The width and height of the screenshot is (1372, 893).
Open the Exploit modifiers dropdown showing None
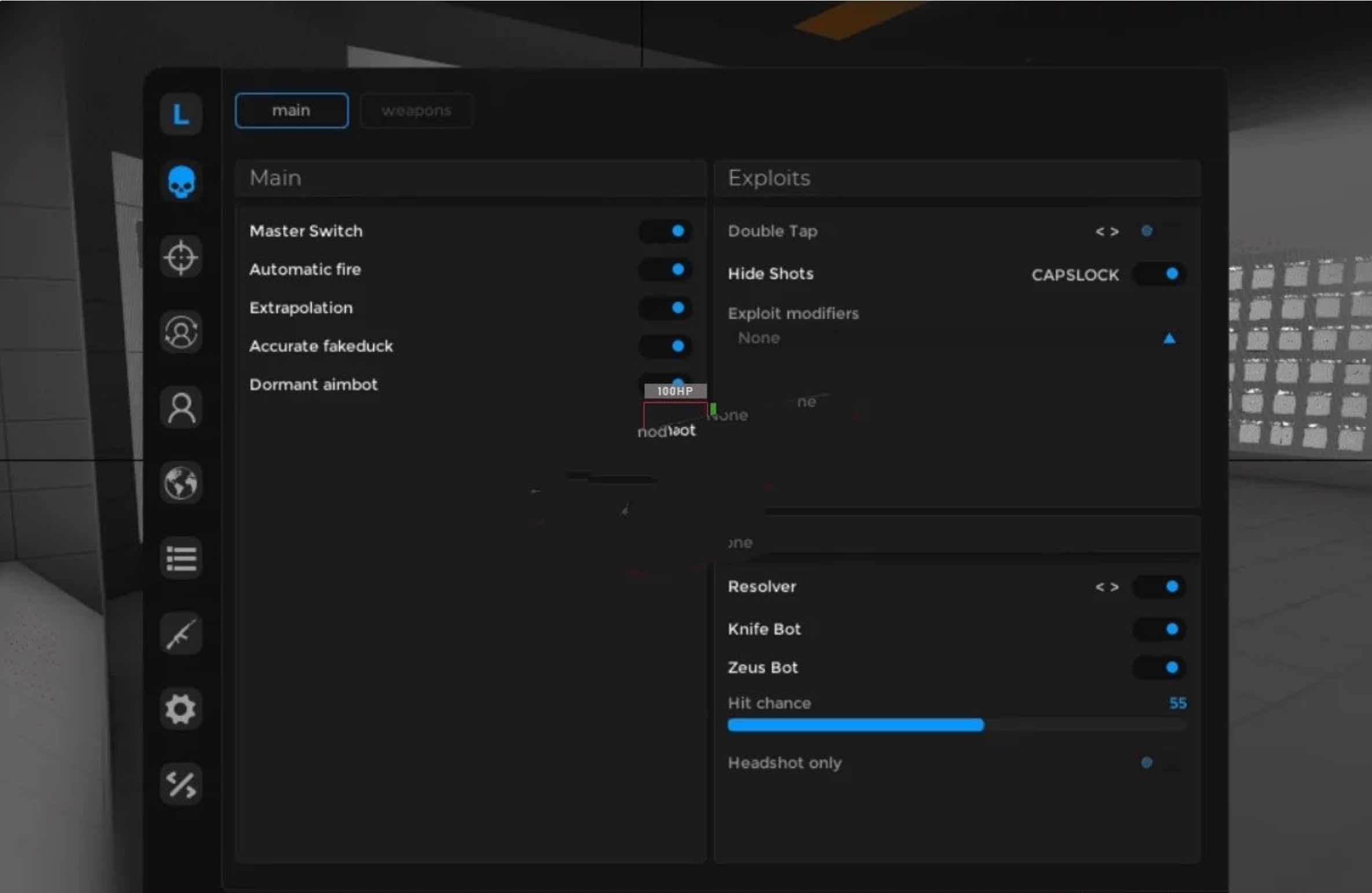(956, 338)
